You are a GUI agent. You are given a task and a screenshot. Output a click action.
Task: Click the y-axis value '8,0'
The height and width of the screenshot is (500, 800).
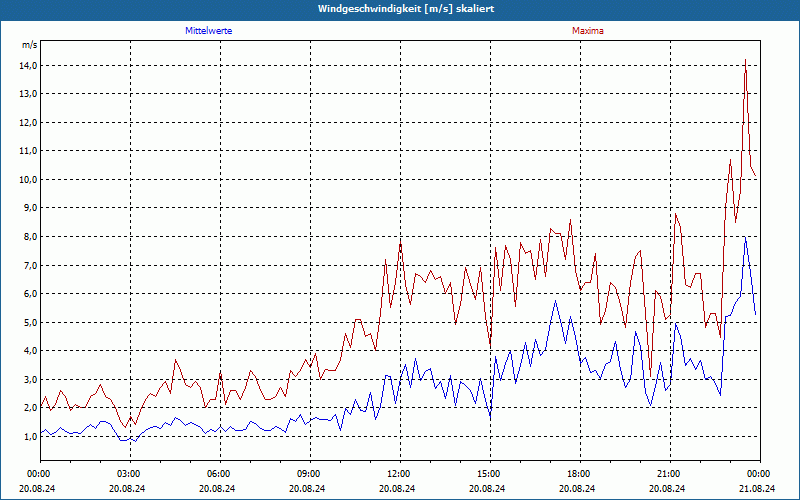click(30, 237)
